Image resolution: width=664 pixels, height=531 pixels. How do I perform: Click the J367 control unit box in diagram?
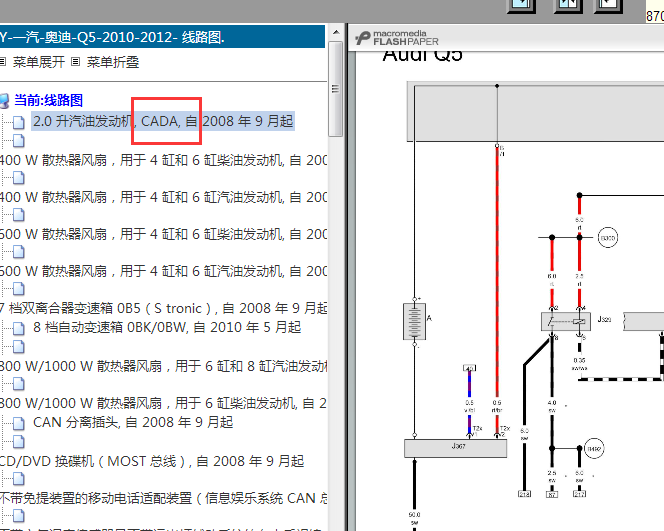click(x=455, y=448)
